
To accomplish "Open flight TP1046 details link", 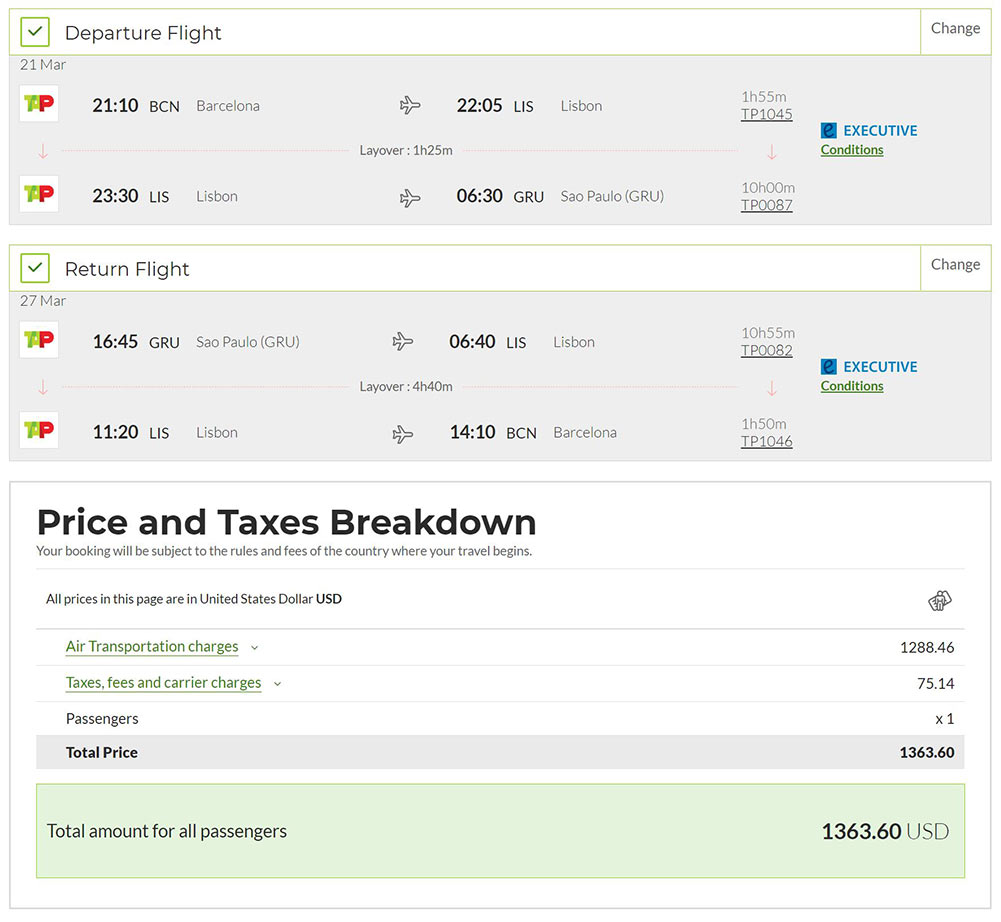I will tap(766, 441).
